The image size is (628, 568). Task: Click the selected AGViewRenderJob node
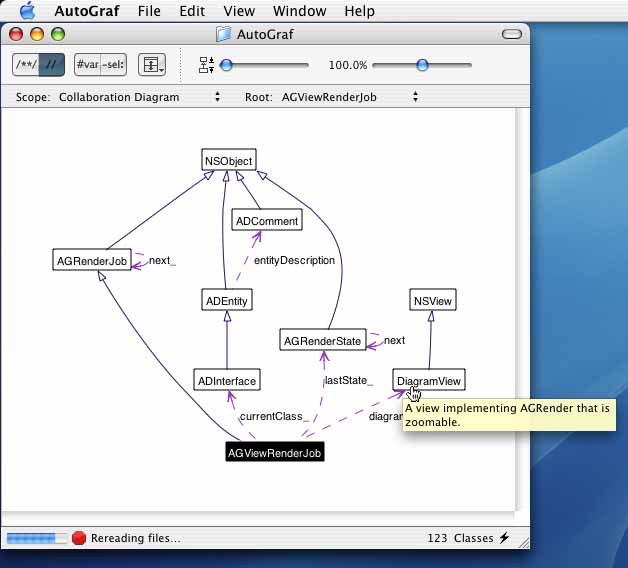275,452
